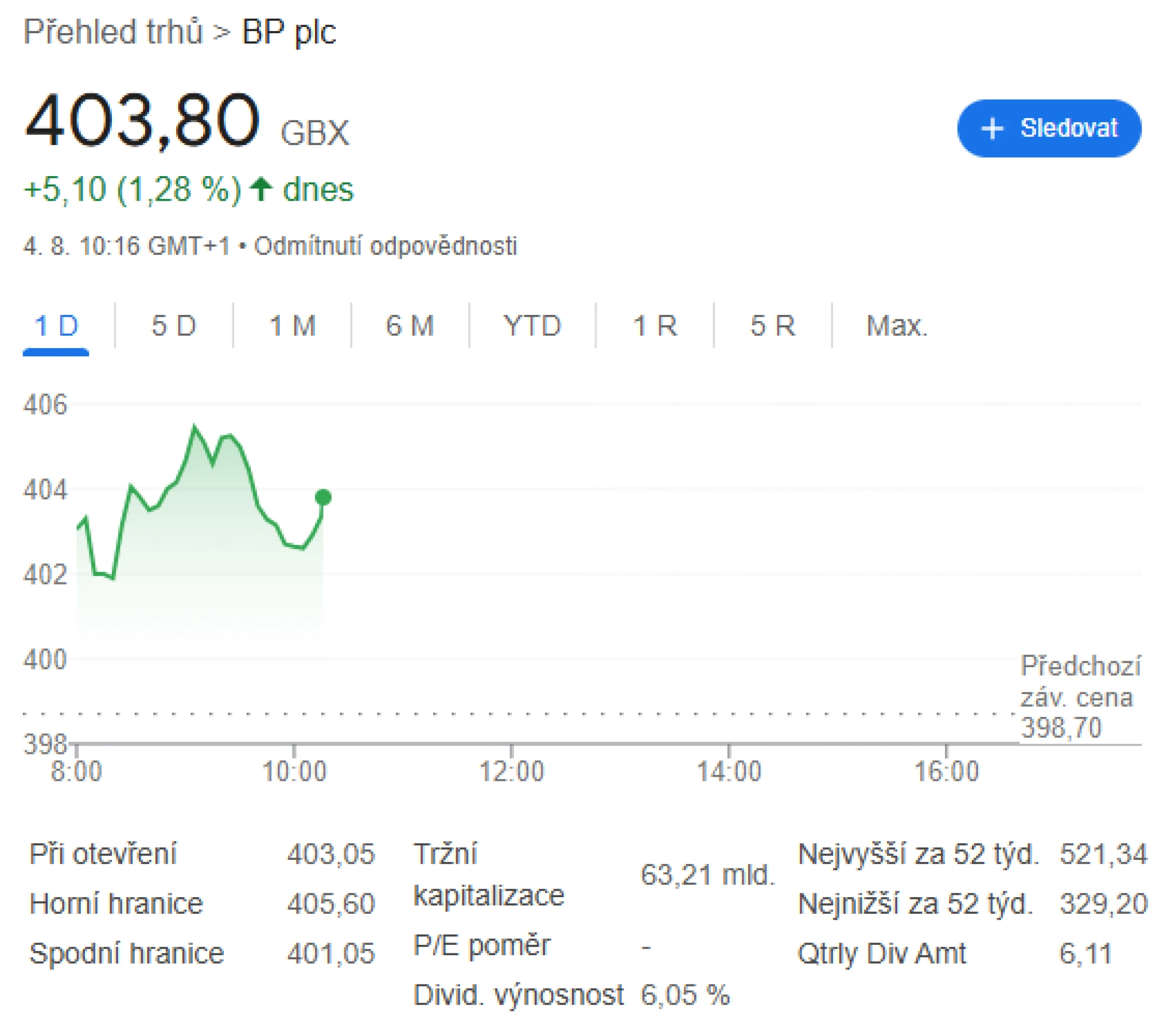Click the plus icon in Sledovat button
The image size is (1175, 1036).
click(x=992, y=128)
